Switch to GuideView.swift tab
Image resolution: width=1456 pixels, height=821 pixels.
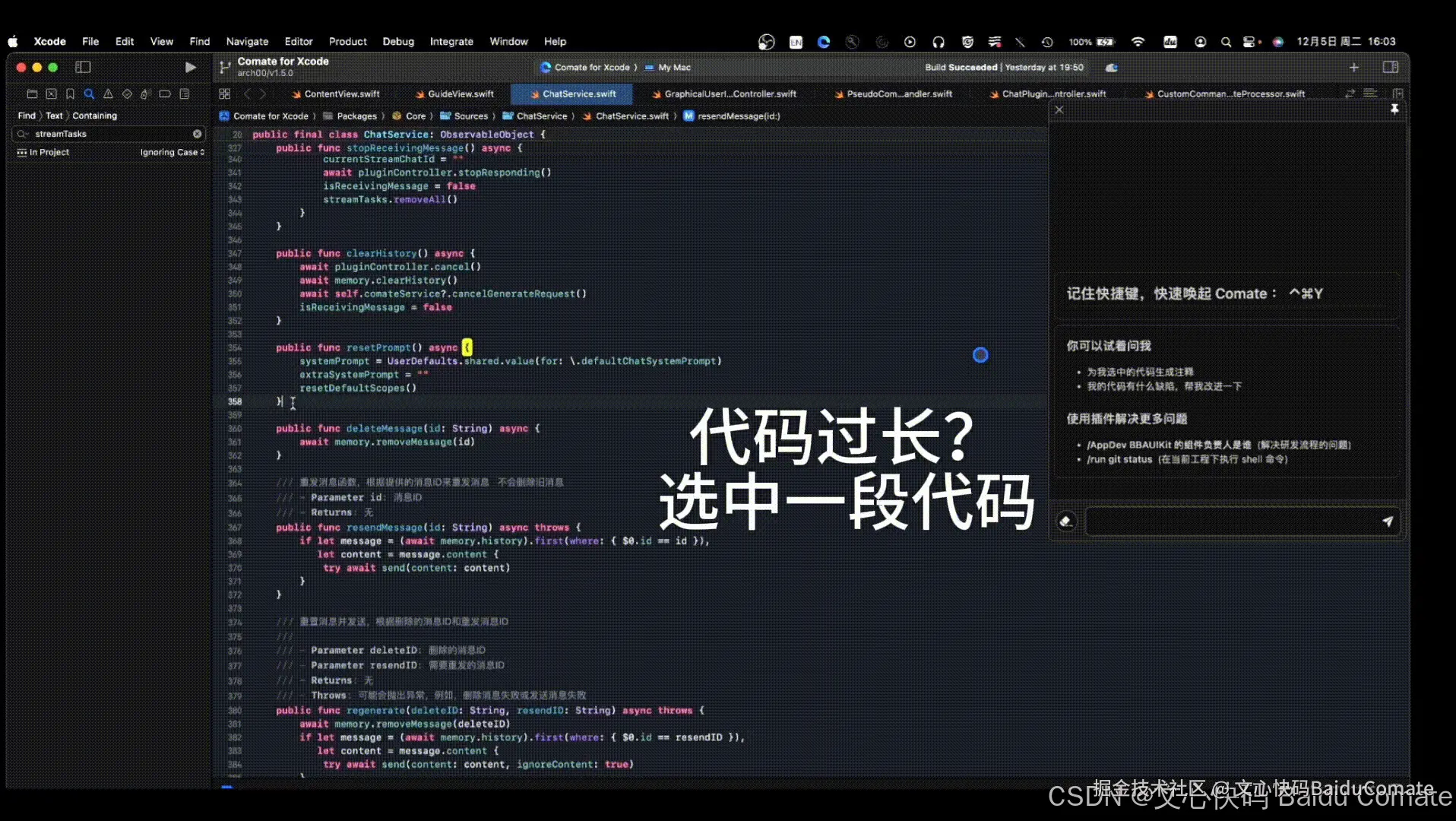pos(455,94)
